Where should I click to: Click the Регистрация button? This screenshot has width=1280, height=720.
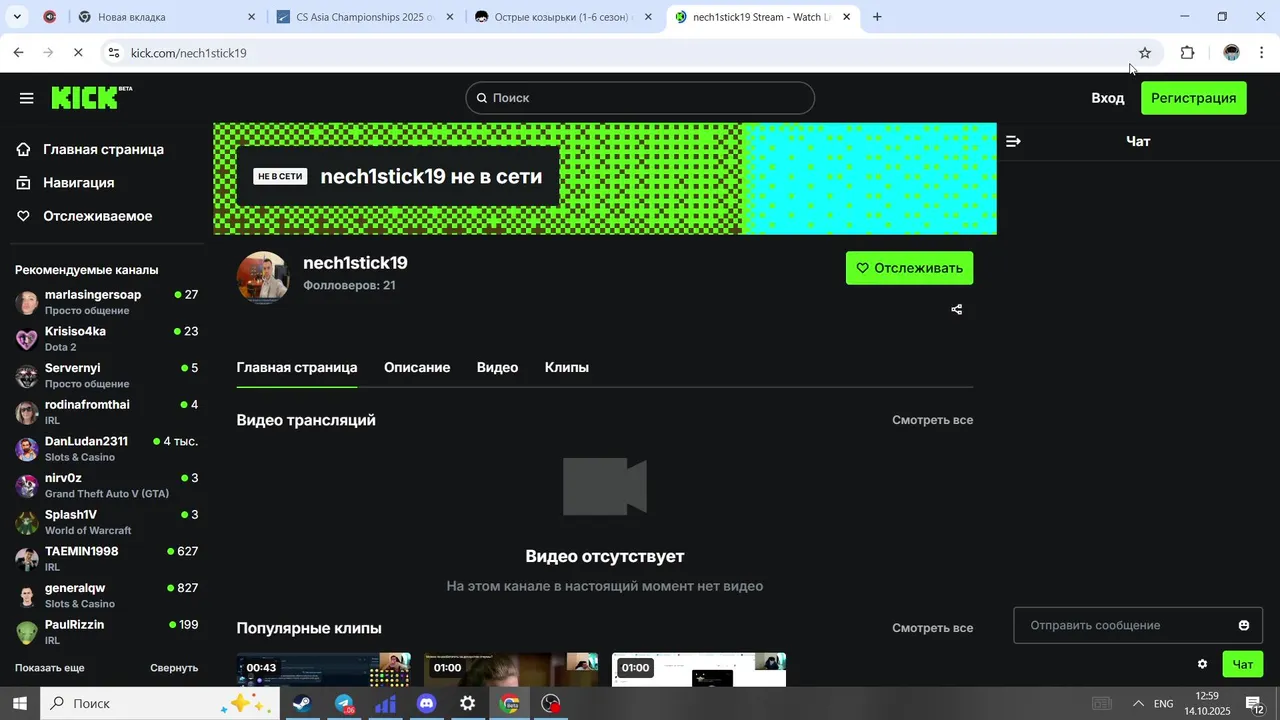1194,98
